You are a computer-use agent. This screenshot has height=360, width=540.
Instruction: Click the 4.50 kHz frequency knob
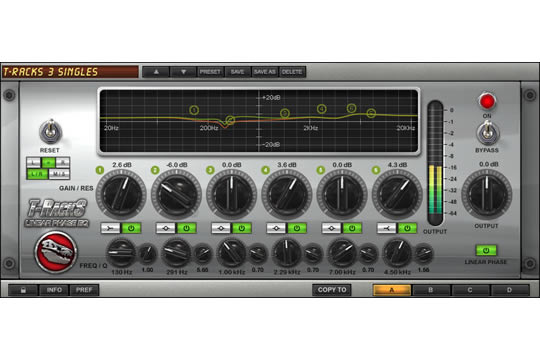click(x=397, y=253)
